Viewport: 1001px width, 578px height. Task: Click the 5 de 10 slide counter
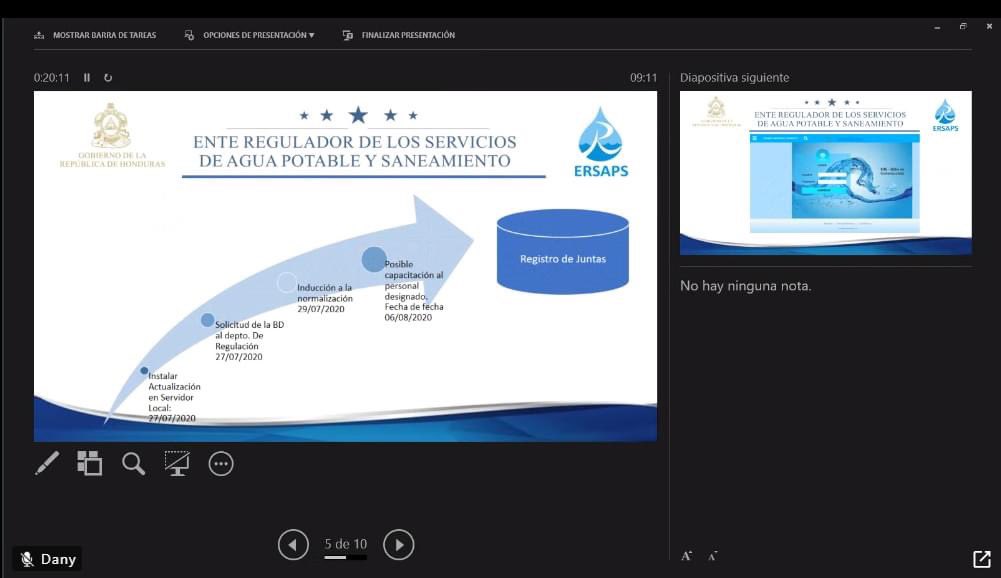[x=345, y=544]
